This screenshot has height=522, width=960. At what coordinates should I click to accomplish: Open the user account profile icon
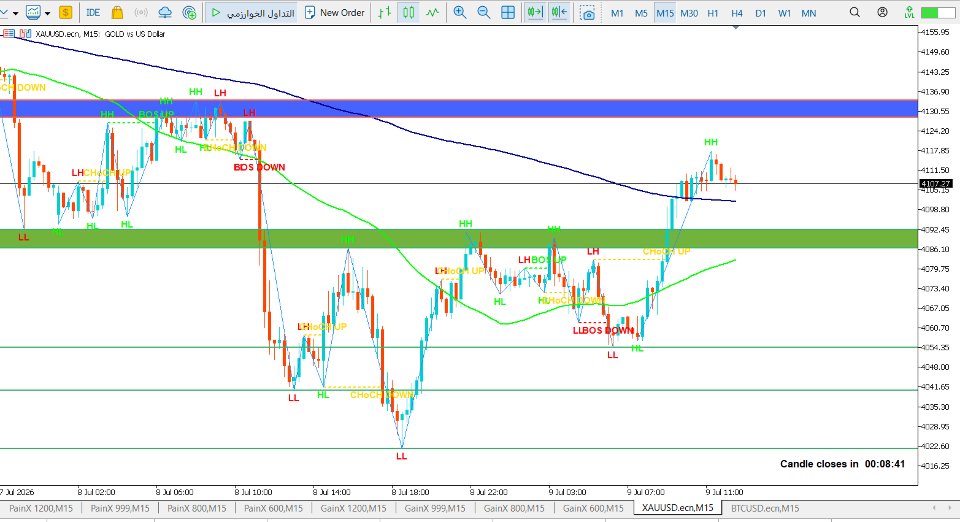click(x=882, y=12)
